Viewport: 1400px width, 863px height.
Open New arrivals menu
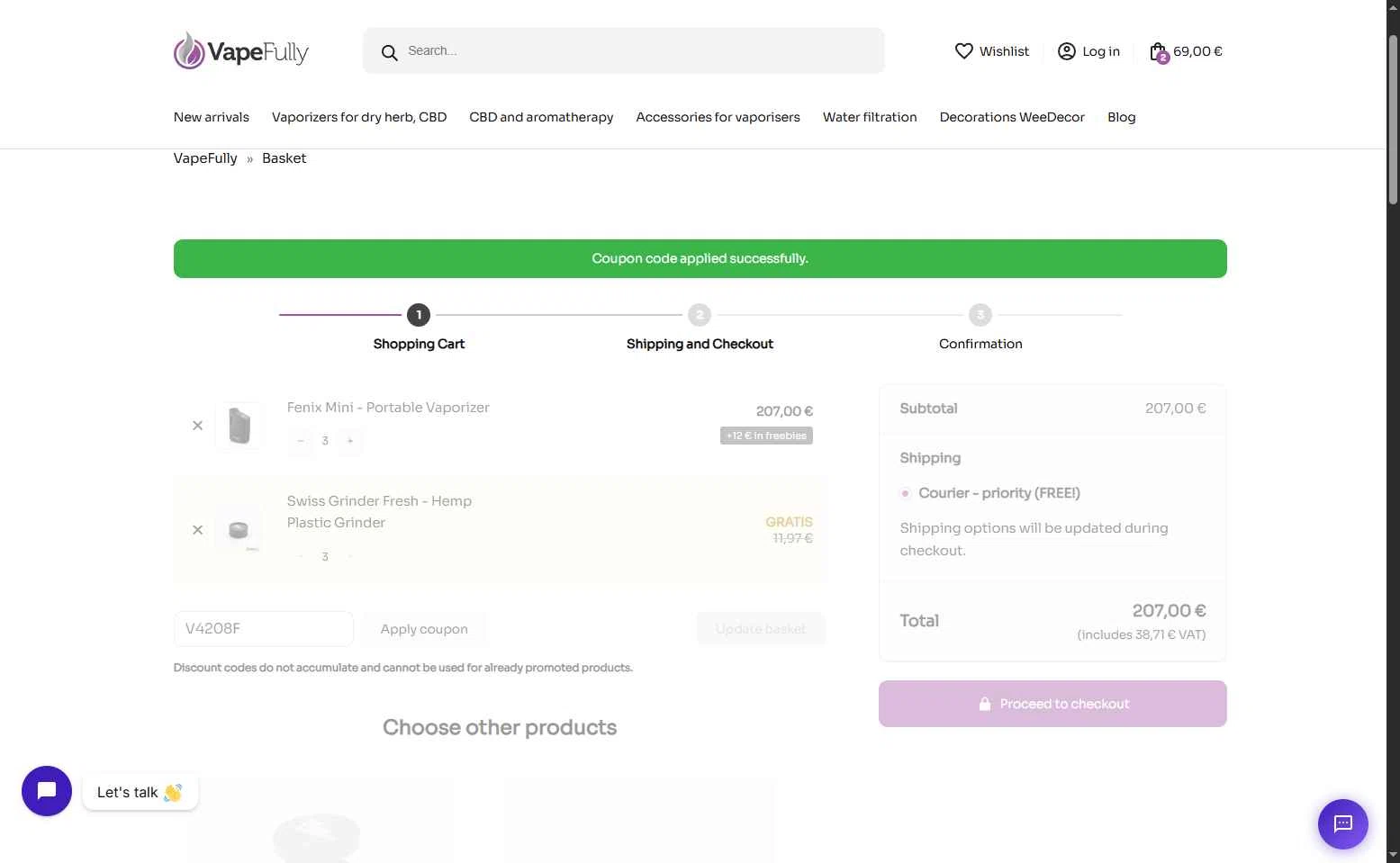tap(212, 117)
